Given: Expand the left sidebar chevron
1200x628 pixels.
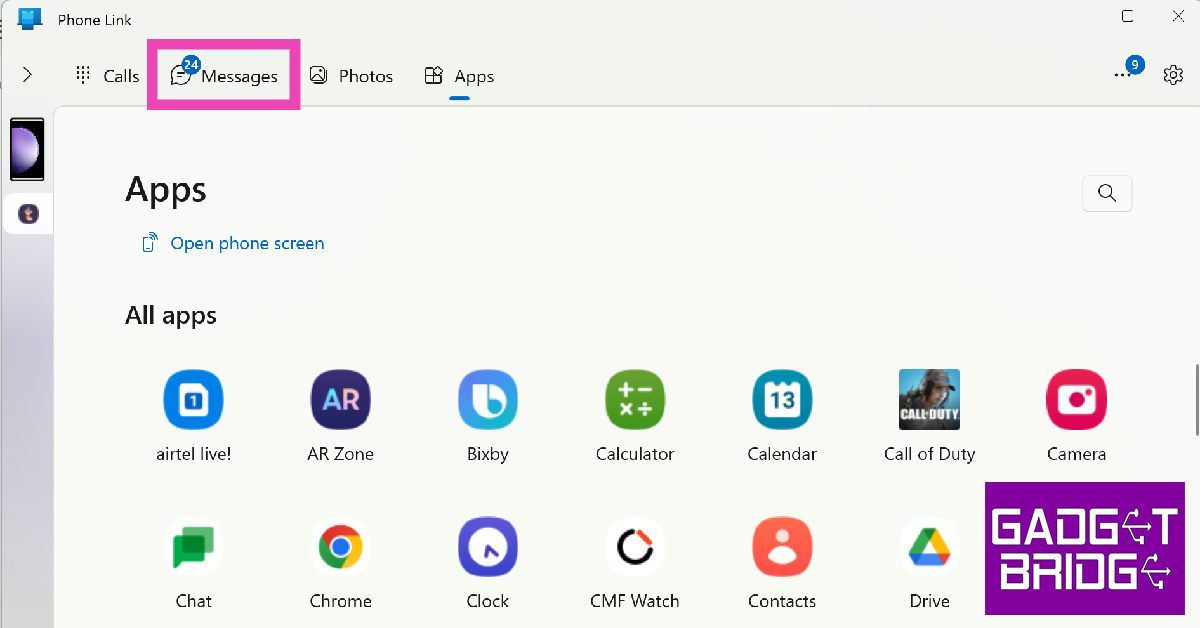Looking at the screenshot, I should point(27,75).
